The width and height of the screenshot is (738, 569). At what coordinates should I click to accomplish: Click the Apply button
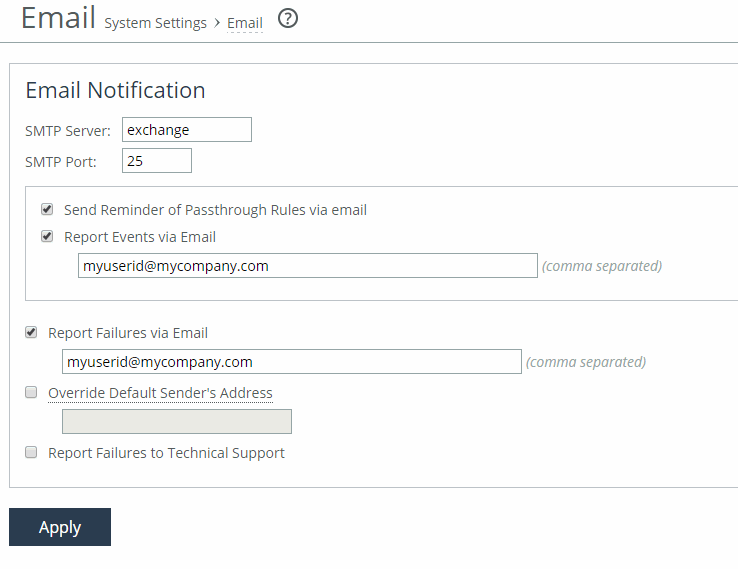(60, 527)
